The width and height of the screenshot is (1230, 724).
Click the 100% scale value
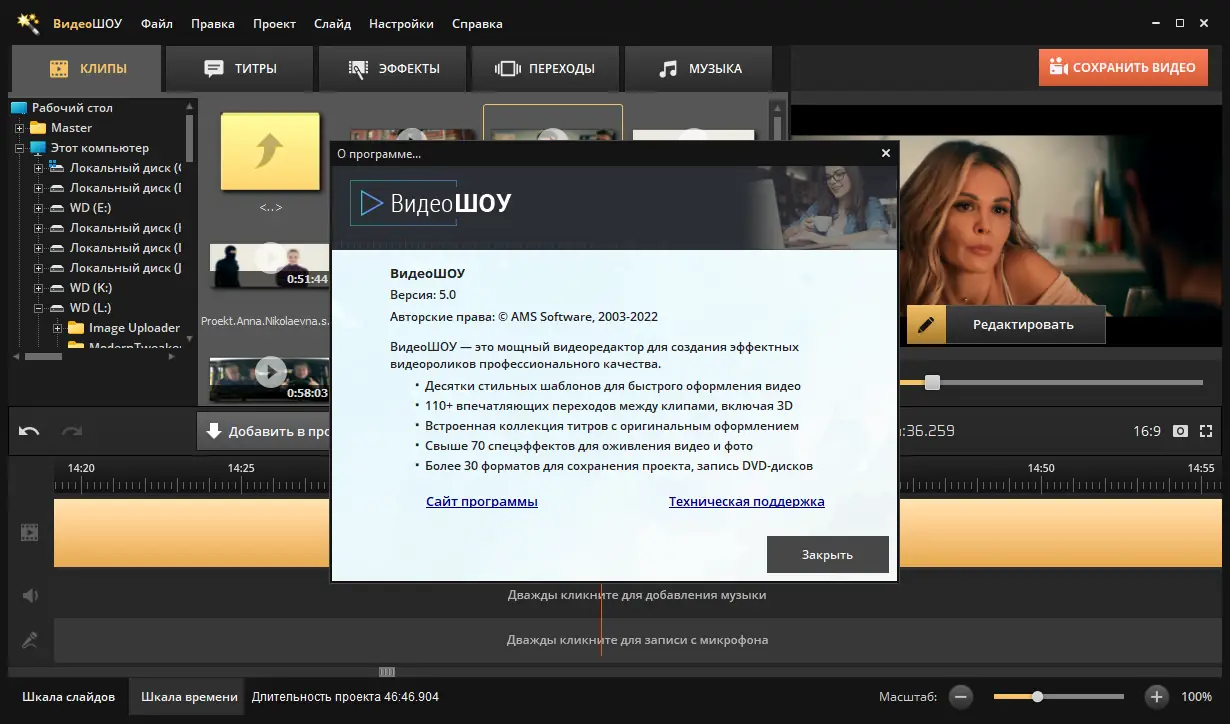pos(1196,696)
